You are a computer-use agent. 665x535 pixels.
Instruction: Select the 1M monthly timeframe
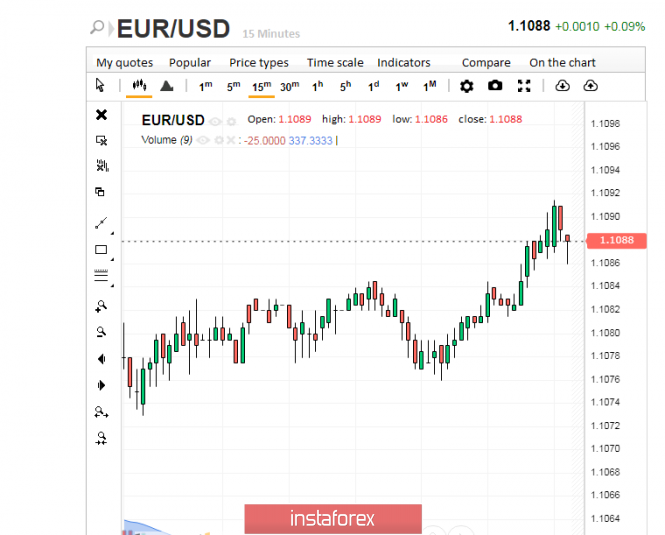click(430, 86)
